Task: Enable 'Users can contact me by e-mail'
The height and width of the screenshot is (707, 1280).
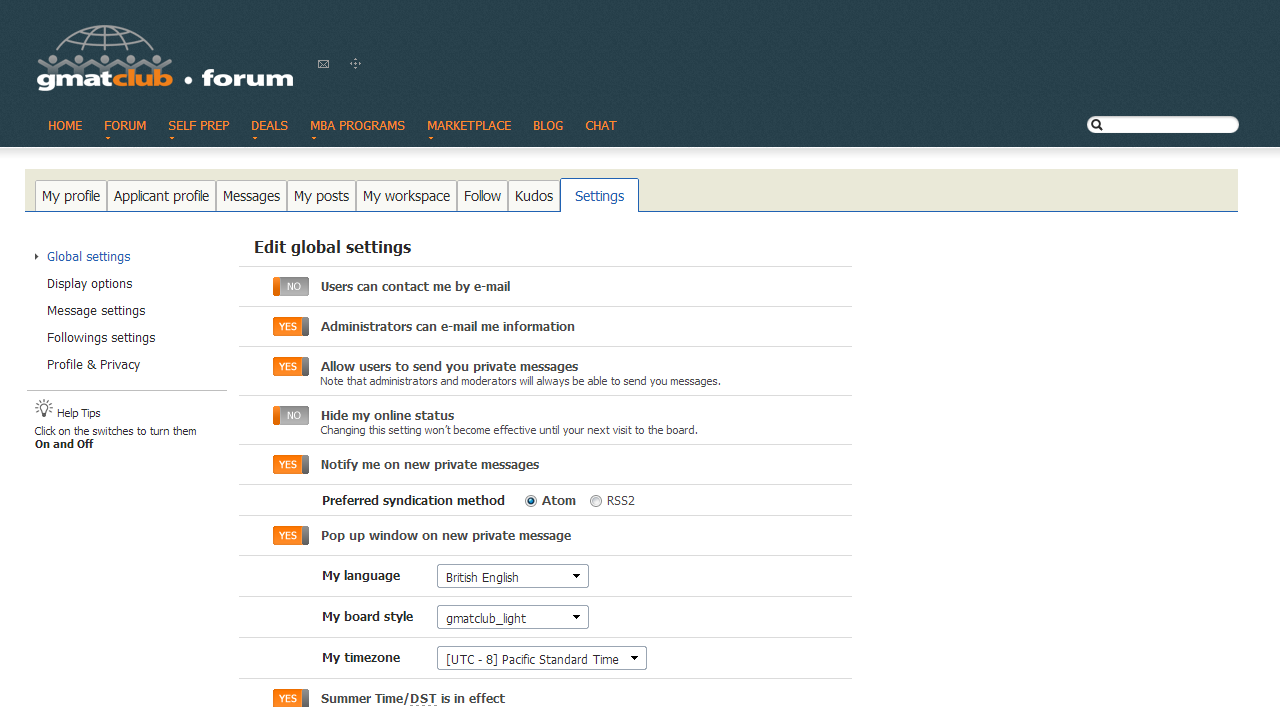Action: 290,287
